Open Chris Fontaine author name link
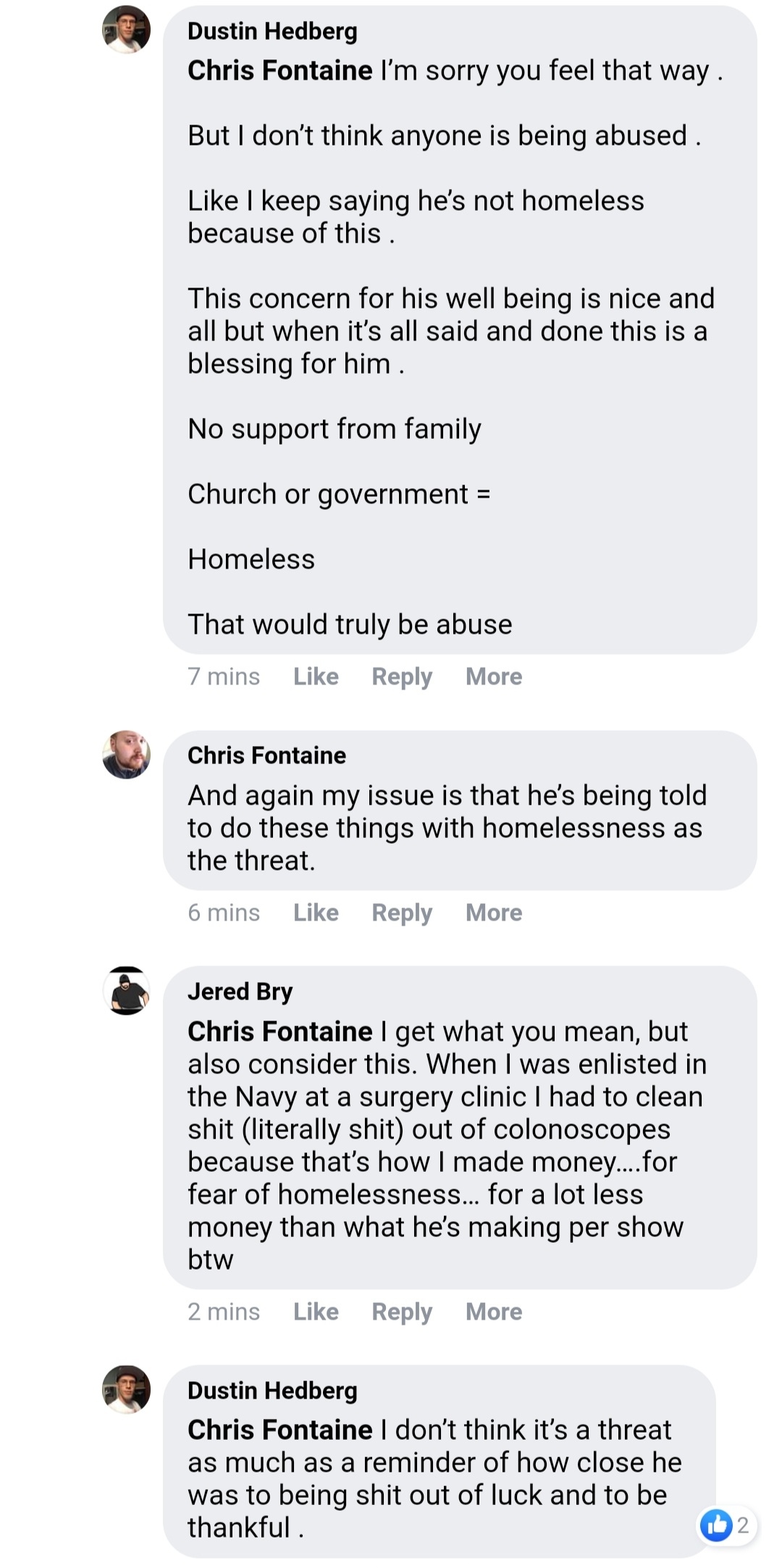The width and height of the screenshot is (782, 1568). click(266, 755)
